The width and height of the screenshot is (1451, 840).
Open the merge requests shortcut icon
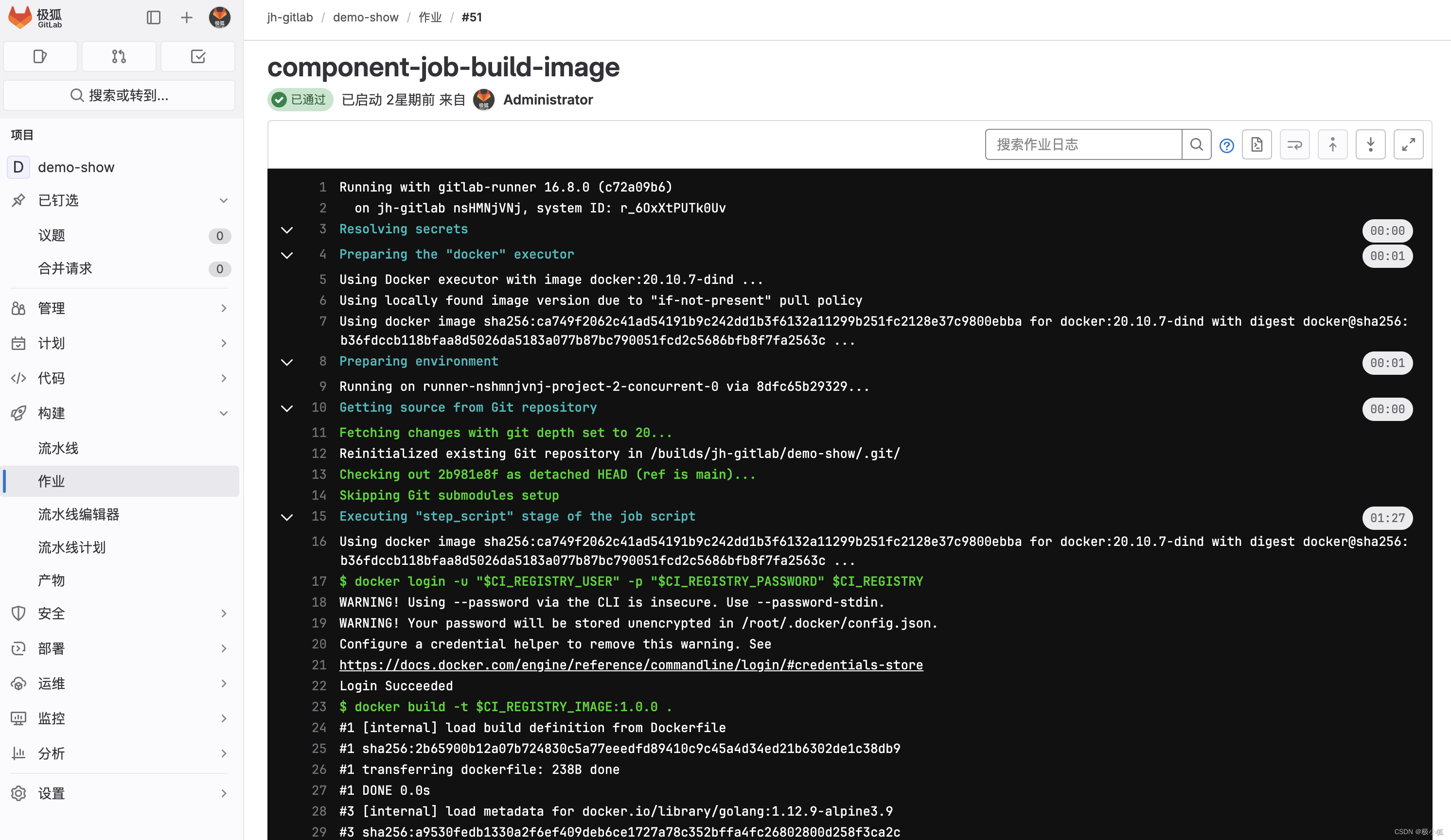(x=119, y=56)
